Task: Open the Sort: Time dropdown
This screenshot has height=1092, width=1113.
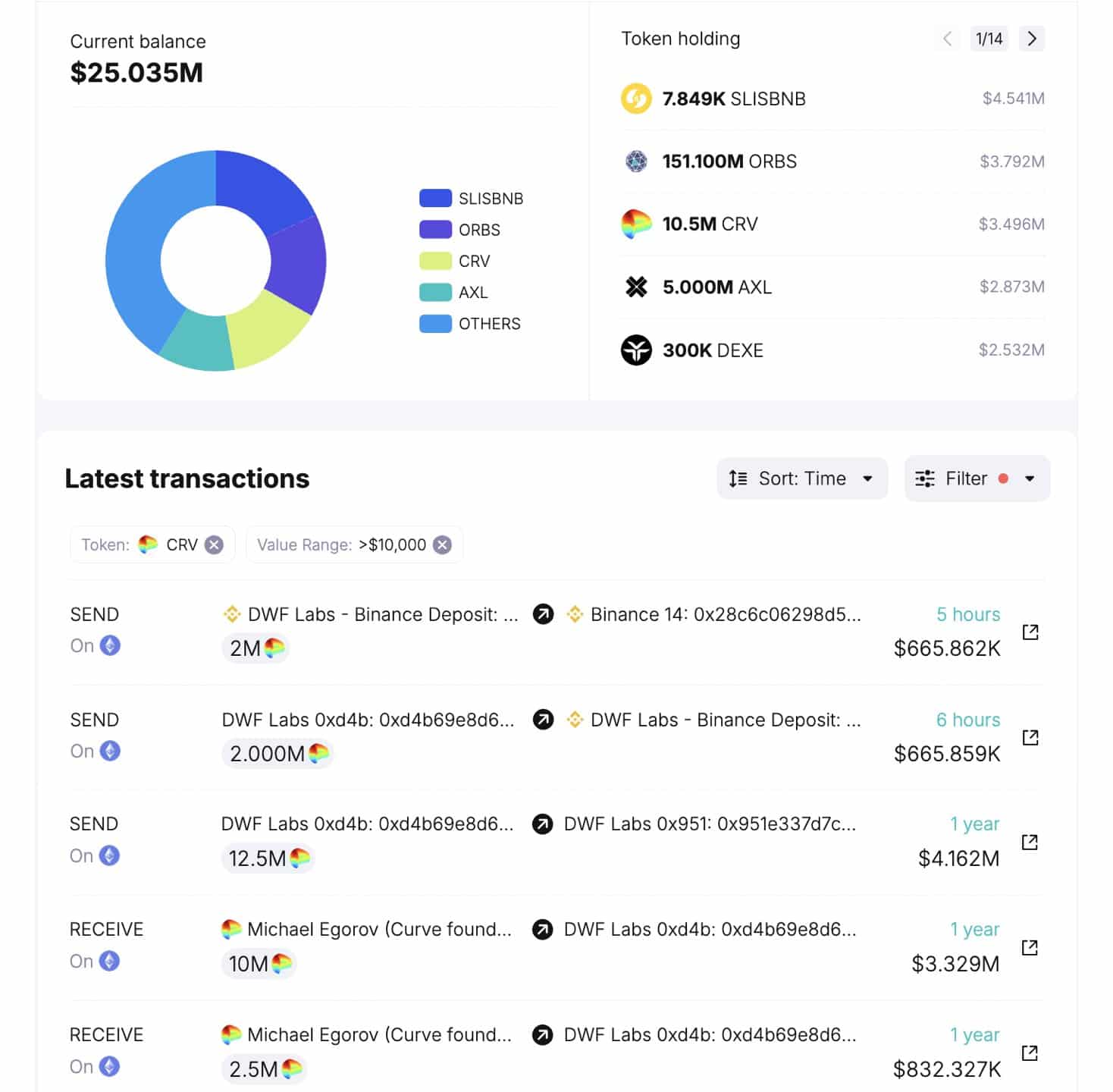Action: coord(801,479)
